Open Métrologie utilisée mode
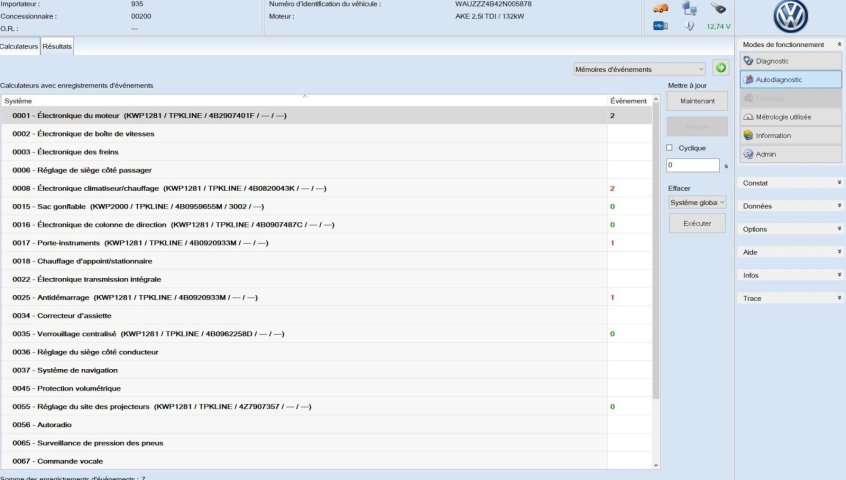Image resolution: width=846 pixels, height=480 pixels. (790, 116)
